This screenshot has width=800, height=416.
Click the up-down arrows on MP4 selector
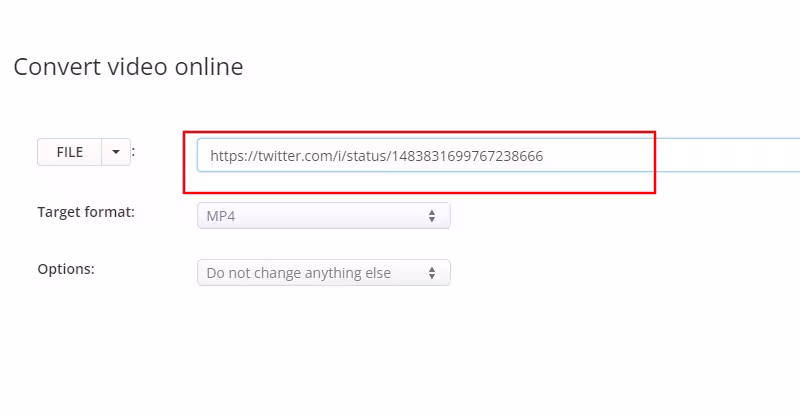click(x=432, y=216)
